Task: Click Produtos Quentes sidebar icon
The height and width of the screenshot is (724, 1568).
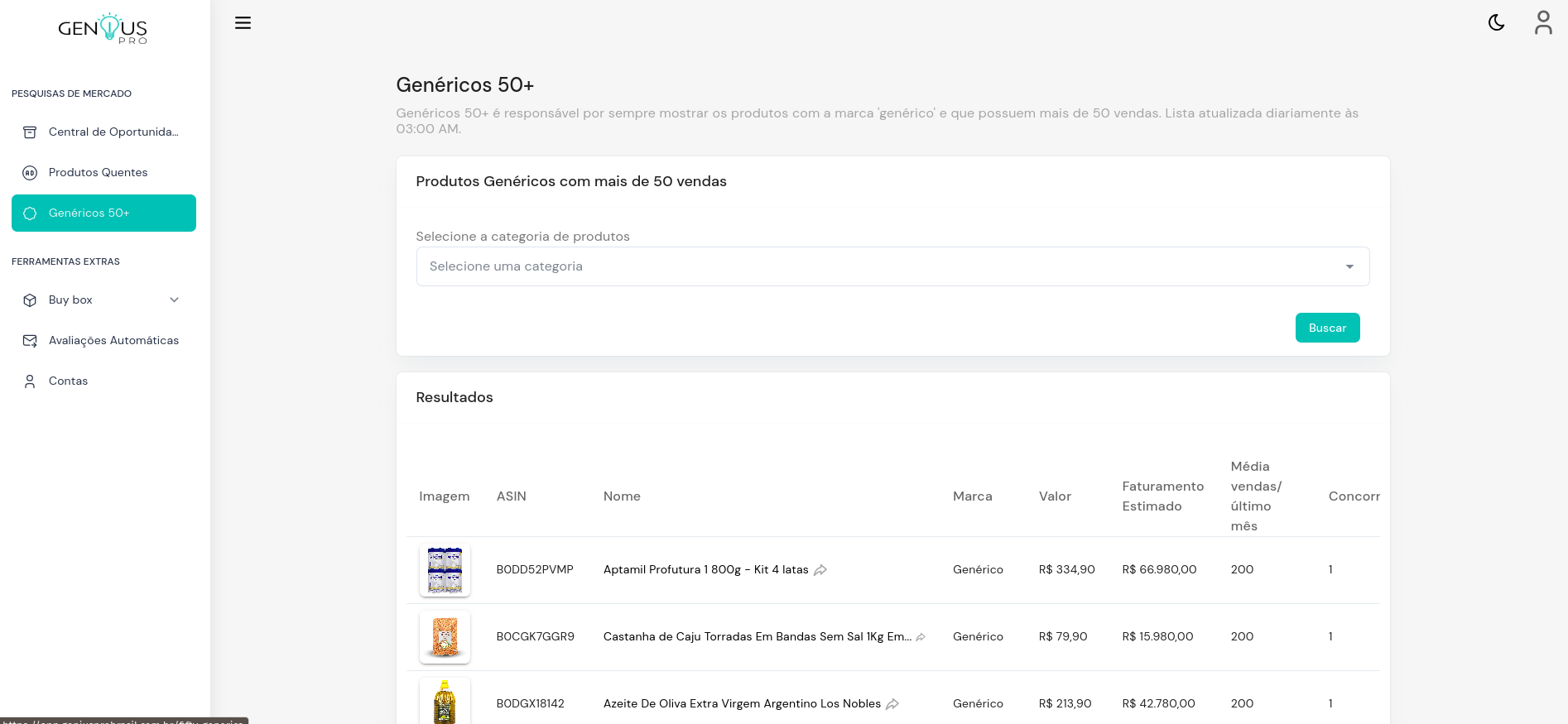Action: click(30, 173)
